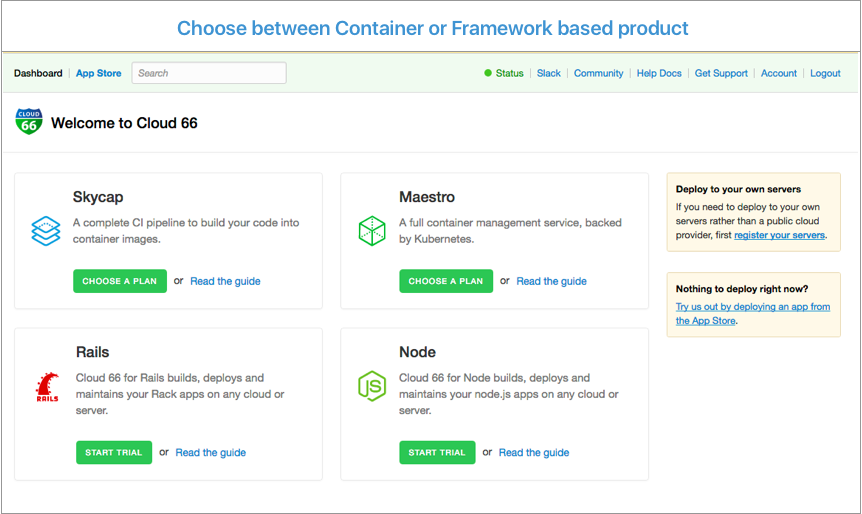Click the Node JS hexagon icon
Viewport: 862px width, 514px height.
372,386
